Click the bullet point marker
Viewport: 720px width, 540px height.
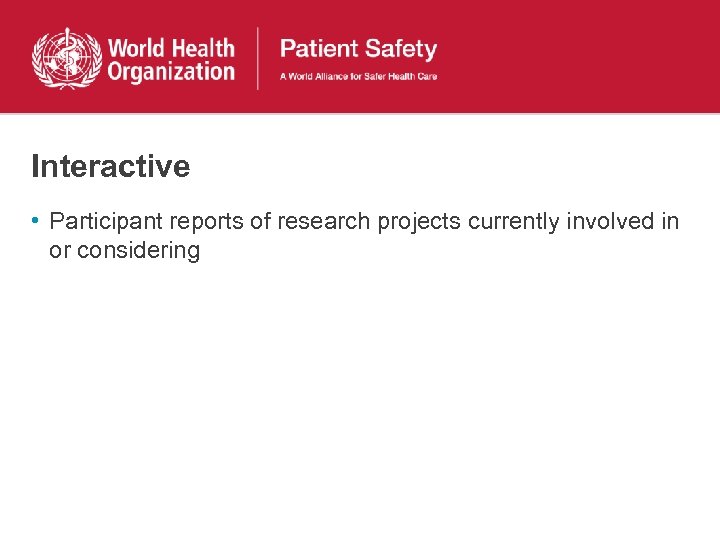[x=35, y=220]
